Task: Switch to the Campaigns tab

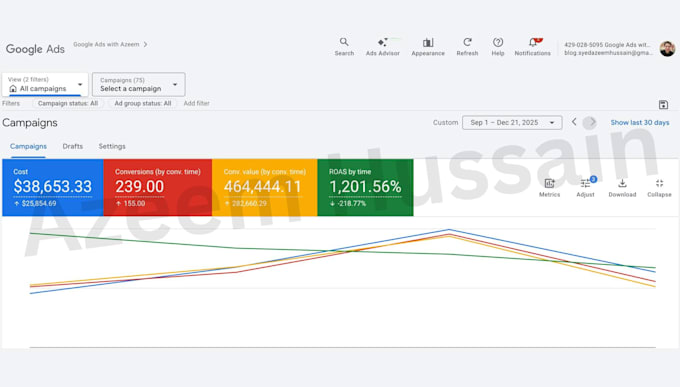Action: [28, 146]
